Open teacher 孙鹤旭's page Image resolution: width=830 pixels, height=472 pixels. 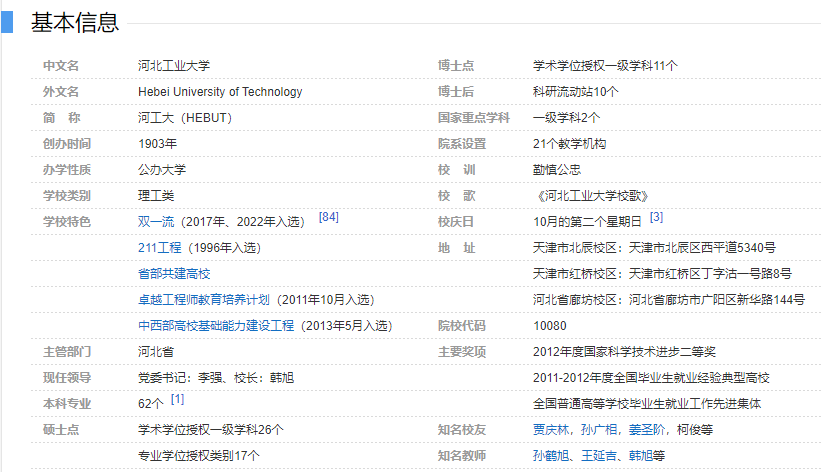[x=550, y=456]
